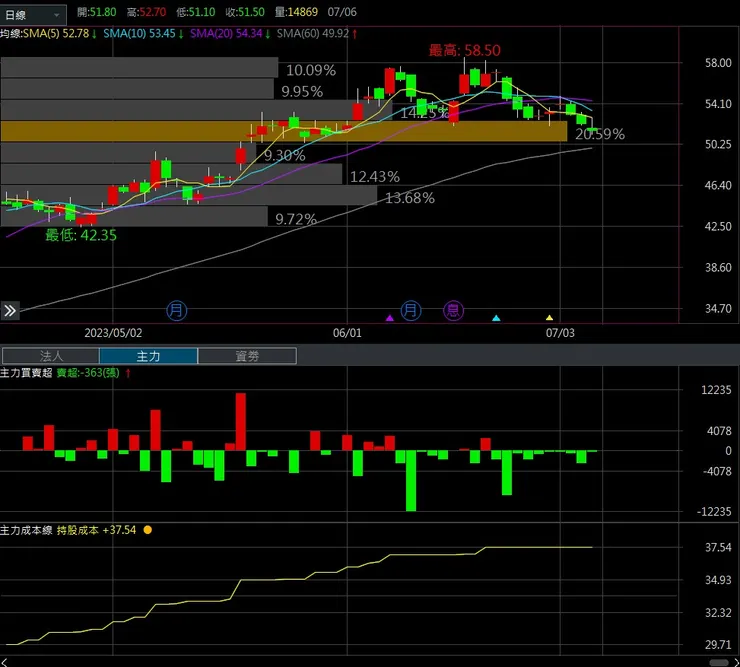Screen dimensions: 740x667
Task: Select the SMA(20) 54.34 indicator label
Action: (230, 34)
